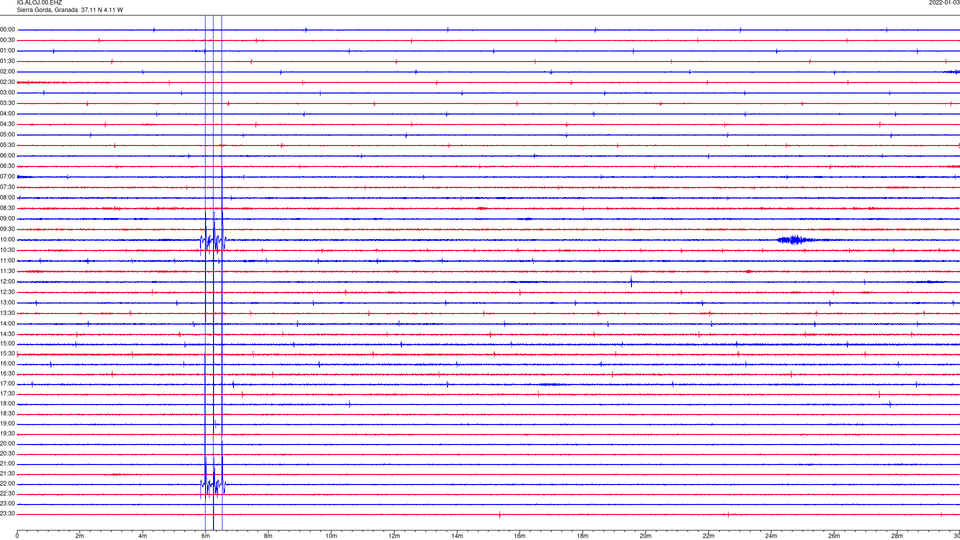The width and height of the screenshot is (960, 540).
Task: Select the 10:30 time label
Action: (8, 250)
